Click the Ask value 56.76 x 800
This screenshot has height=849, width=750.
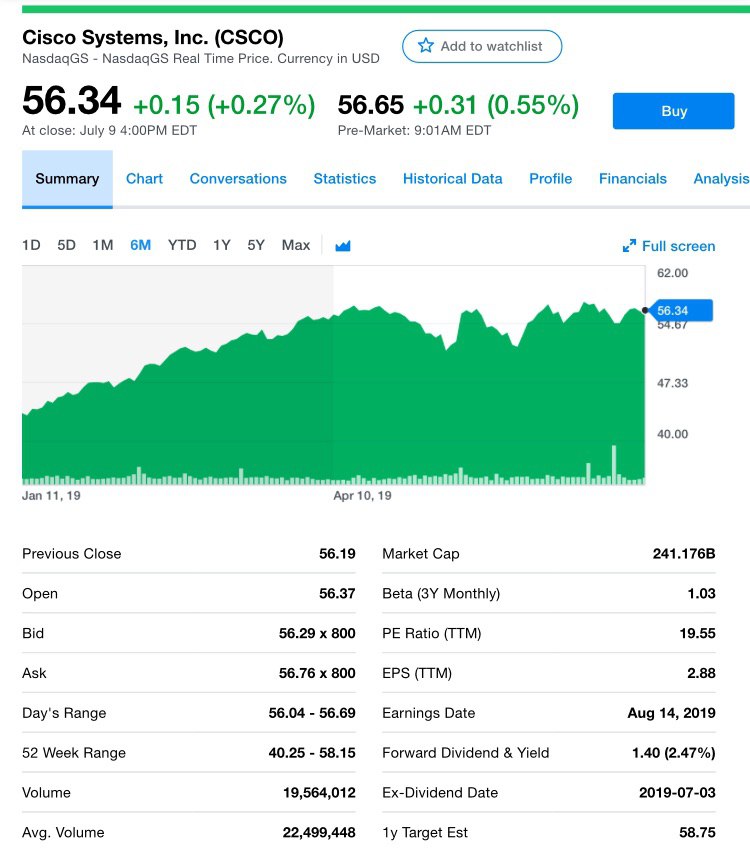[x=317, y=673]
